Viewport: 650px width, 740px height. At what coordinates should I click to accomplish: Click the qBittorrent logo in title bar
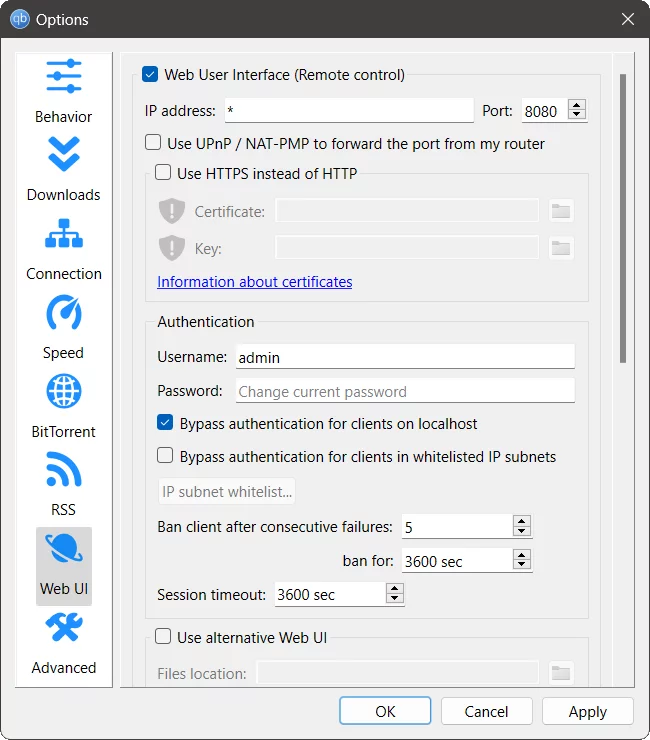(x=20, y=19)
